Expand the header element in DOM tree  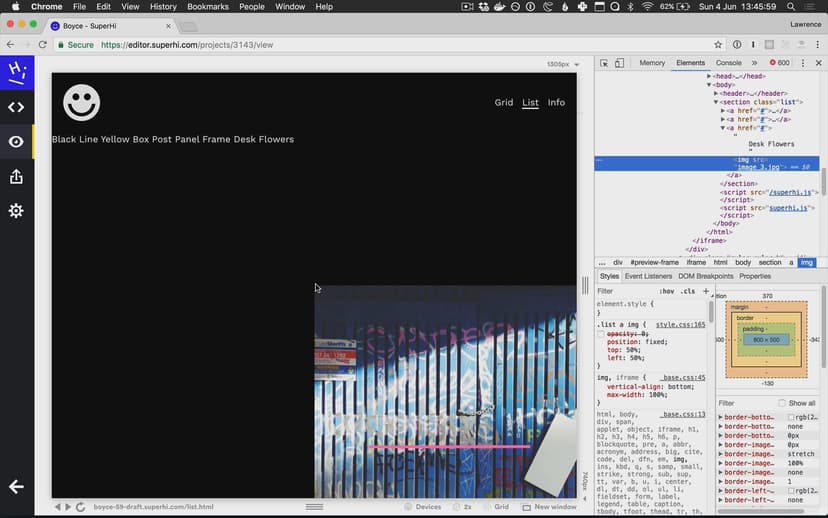click(716, 93)
